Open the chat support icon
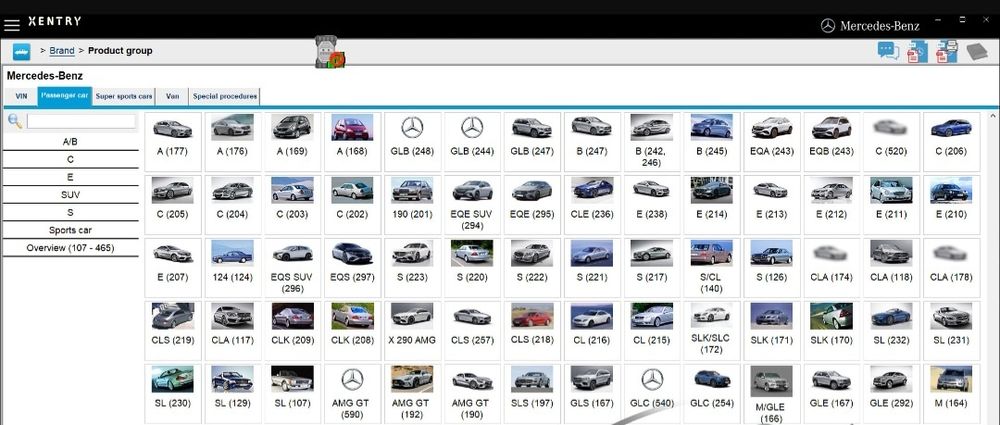The image size is (1000, 425). (888, 51)
